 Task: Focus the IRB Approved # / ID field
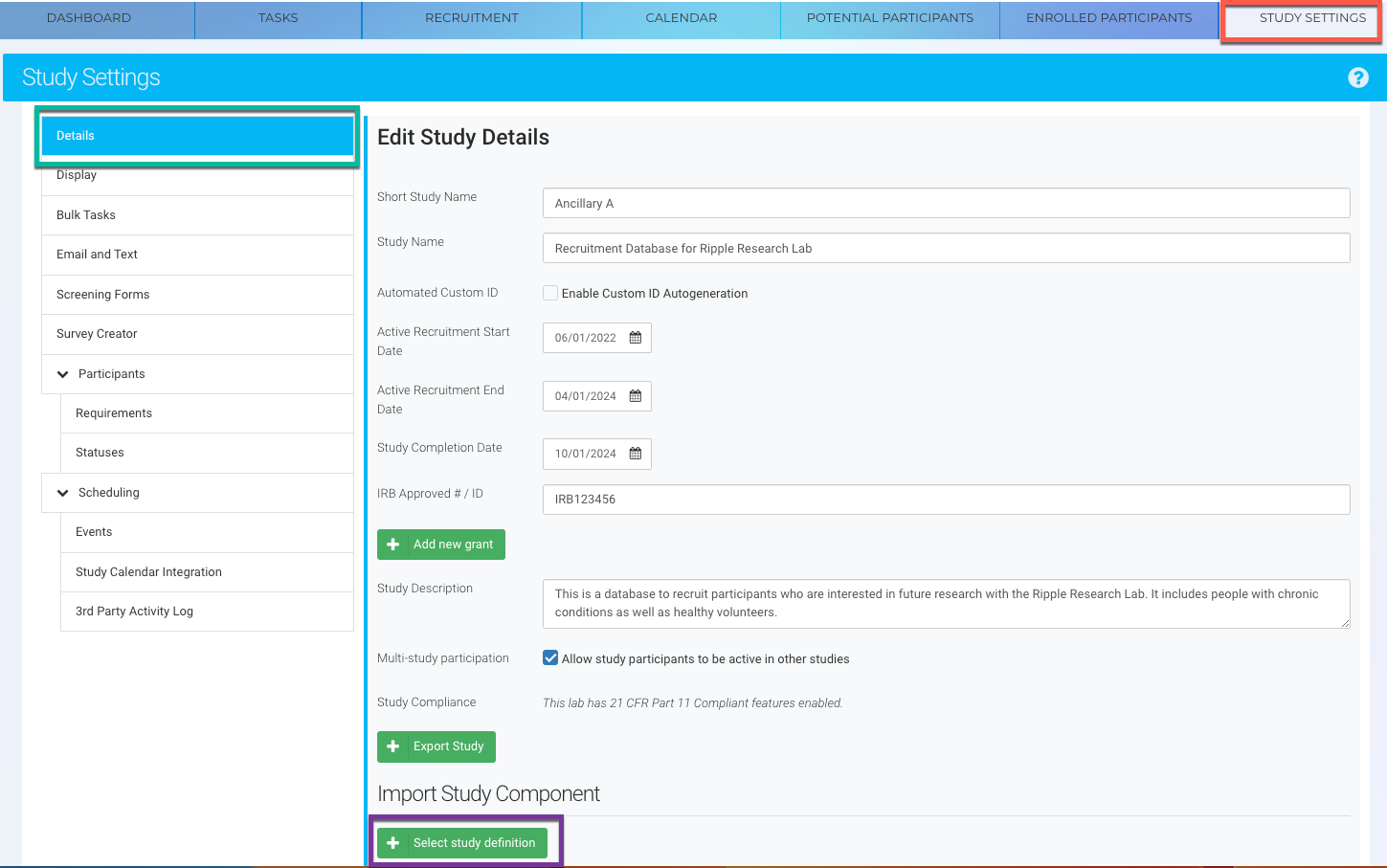pos(946,500)
